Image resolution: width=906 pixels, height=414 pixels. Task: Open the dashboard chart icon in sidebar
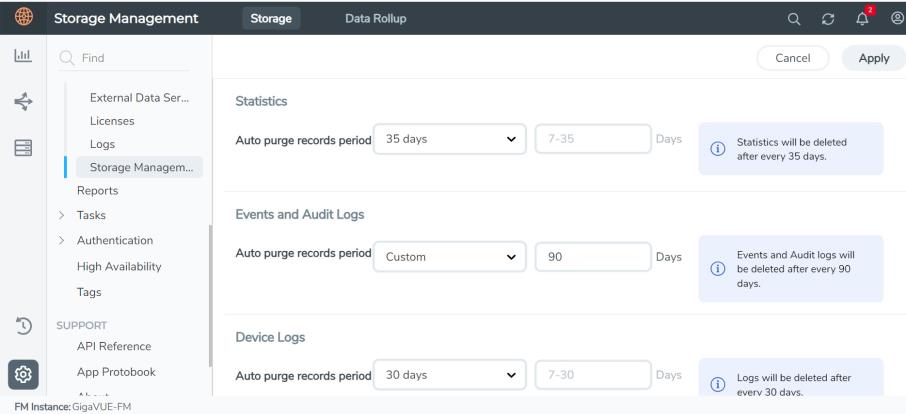point(20,58)
